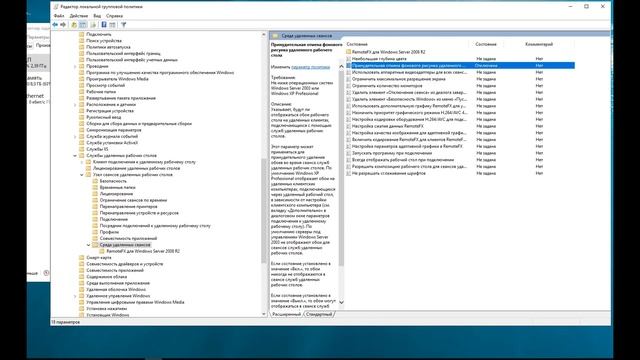Click description pane scroll up arrow

point(341,66)
